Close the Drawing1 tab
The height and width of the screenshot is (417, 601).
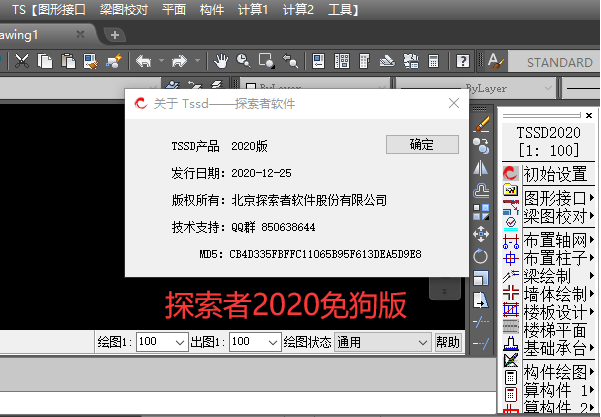[80, 34]
